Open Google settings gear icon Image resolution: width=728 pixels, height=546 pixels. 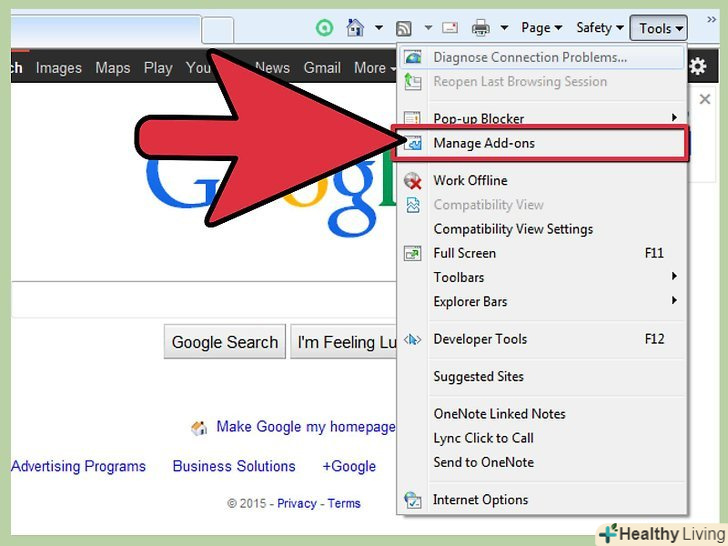click(697, 67)
